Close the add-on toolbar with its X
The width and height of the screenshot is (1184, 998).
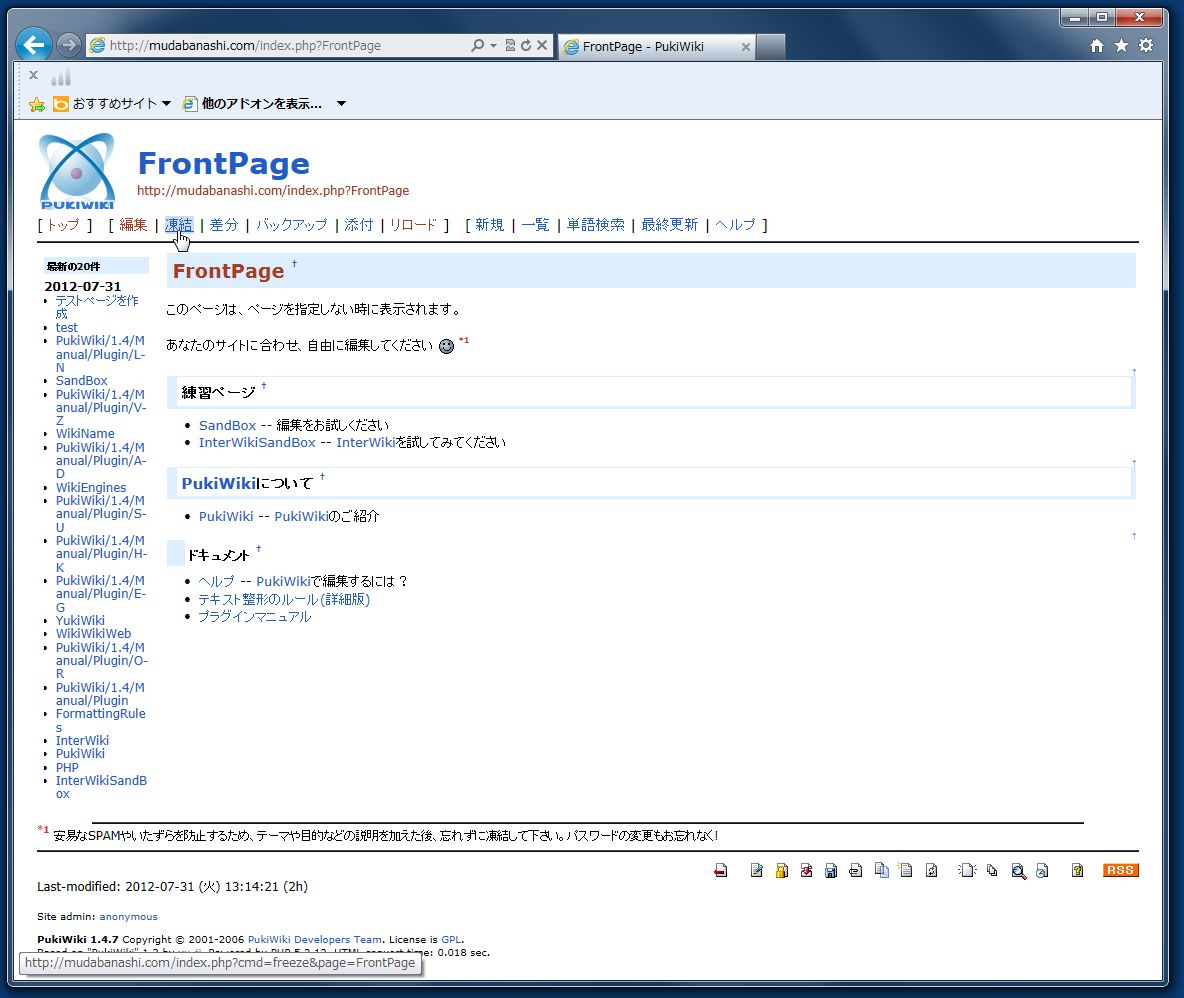tap(33, 75)
